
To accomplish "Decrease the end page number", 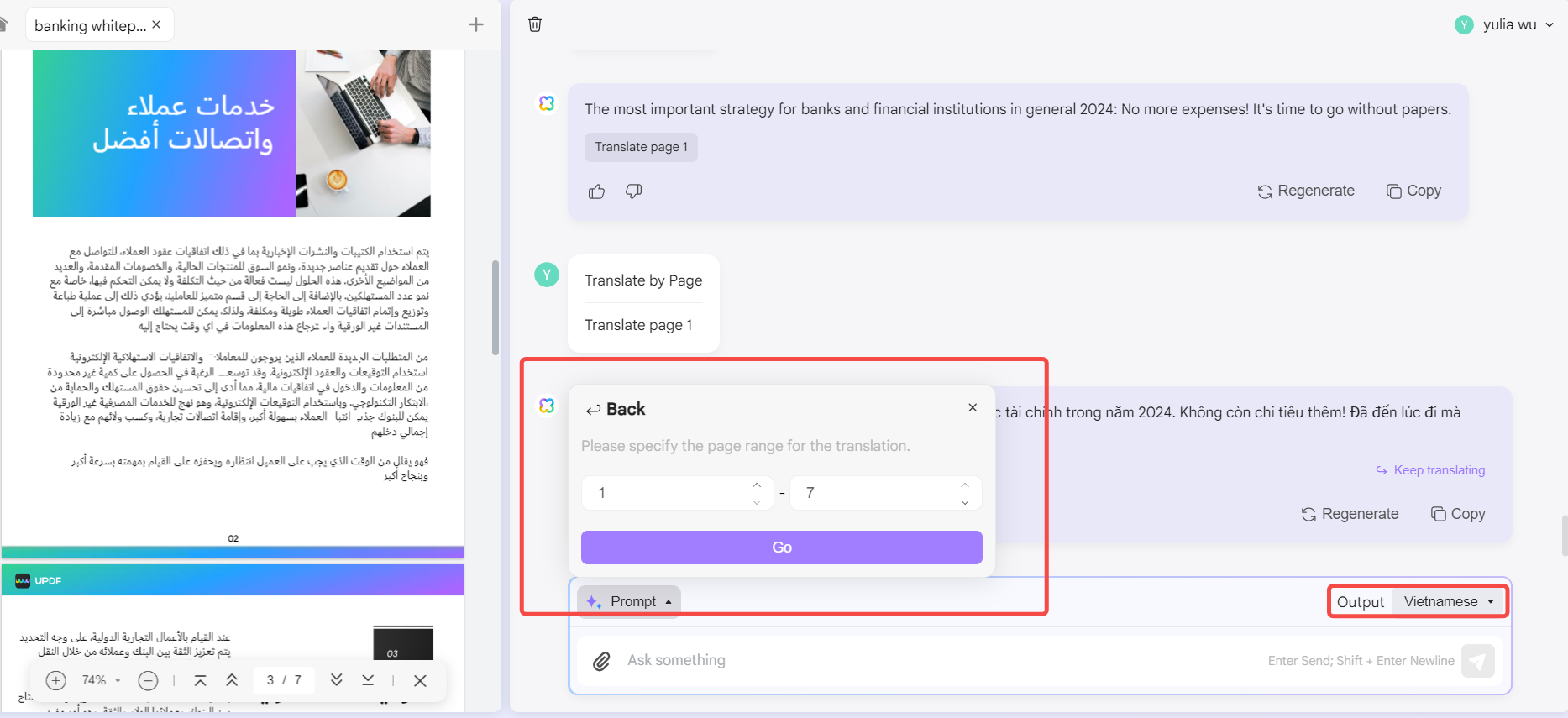I will 965,502.
